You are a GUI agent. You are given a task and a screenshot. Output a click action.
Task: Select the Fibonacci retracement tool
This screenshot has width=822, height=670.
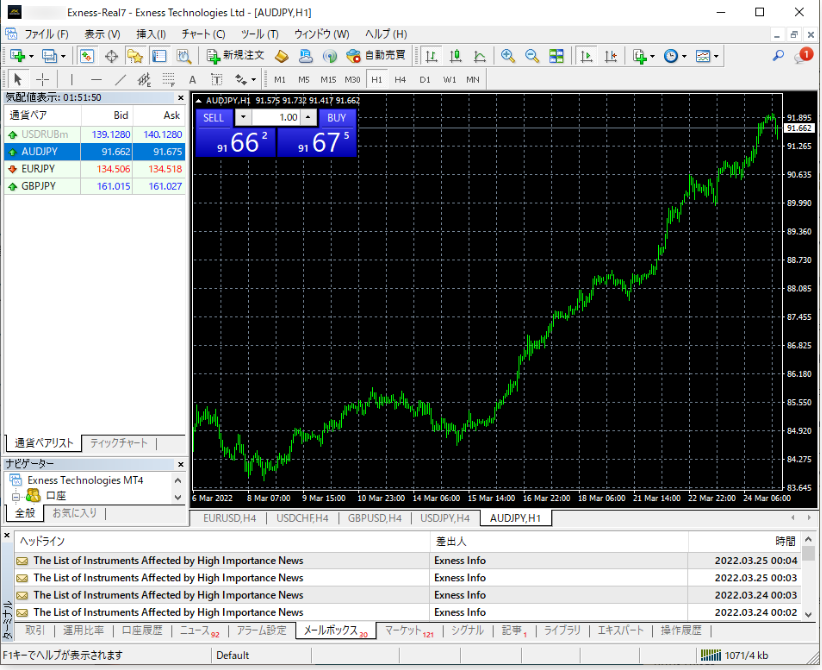pyautogui.click(x=168, y=80)
